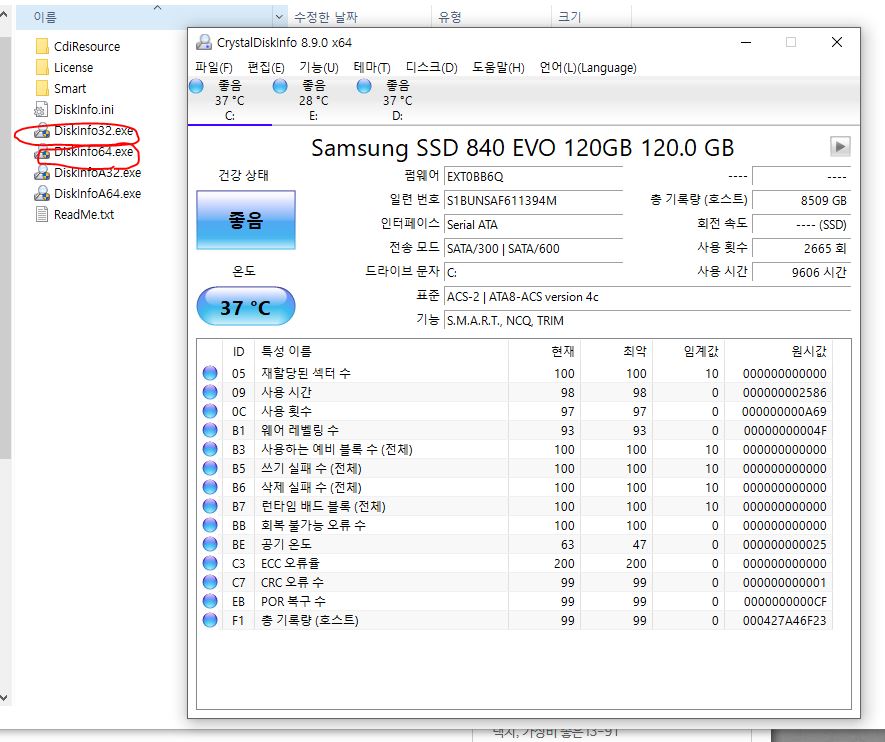
Task: Select the DiskInfoA32.exe program icon
Action: [x=42, y=173]
